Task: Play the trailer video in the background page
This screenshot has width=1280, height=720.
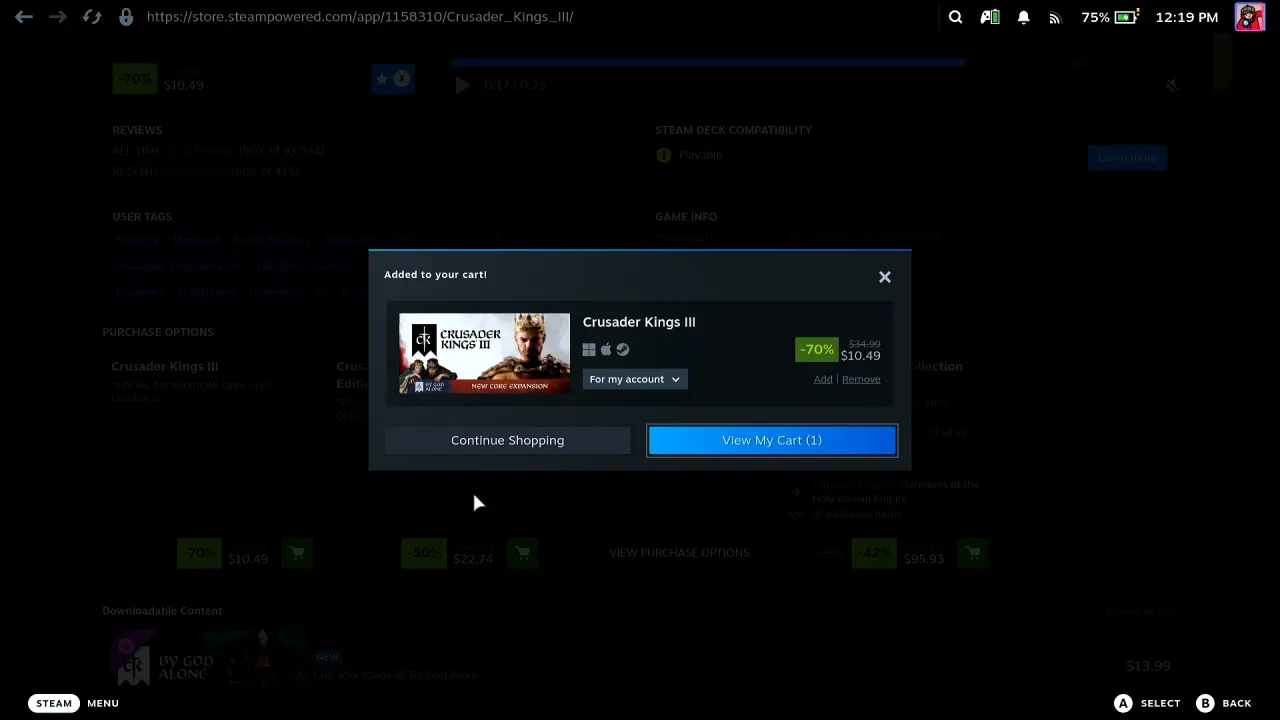Action: [462, 85]
